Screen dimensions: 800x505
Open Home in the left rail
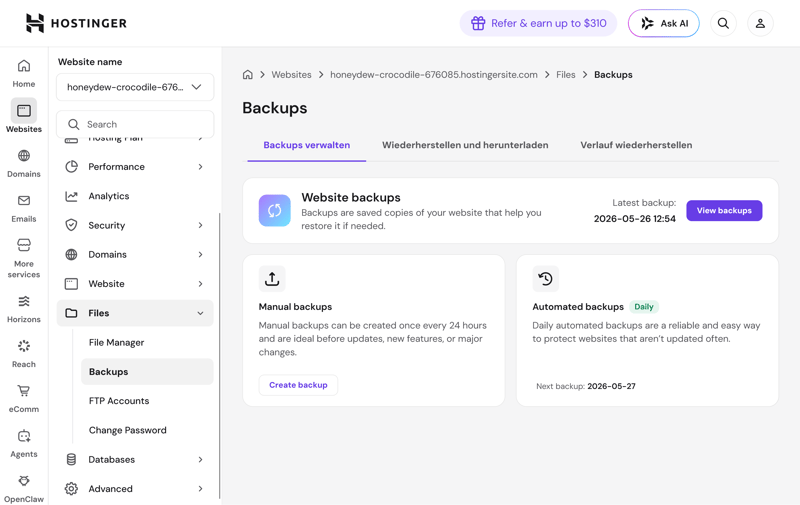[x=24, y=73]
